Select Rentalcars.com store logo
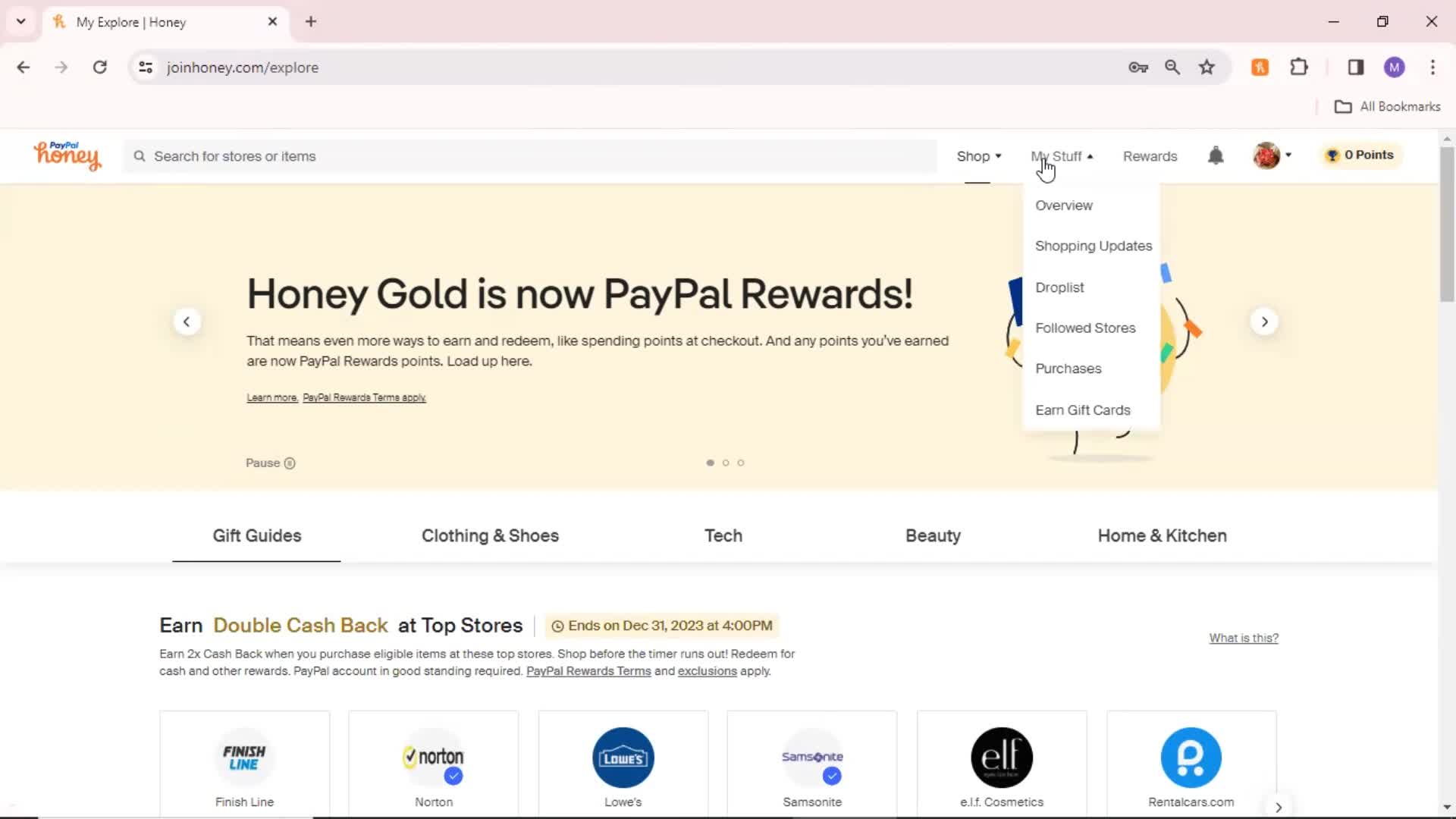 pos(1191,758)
